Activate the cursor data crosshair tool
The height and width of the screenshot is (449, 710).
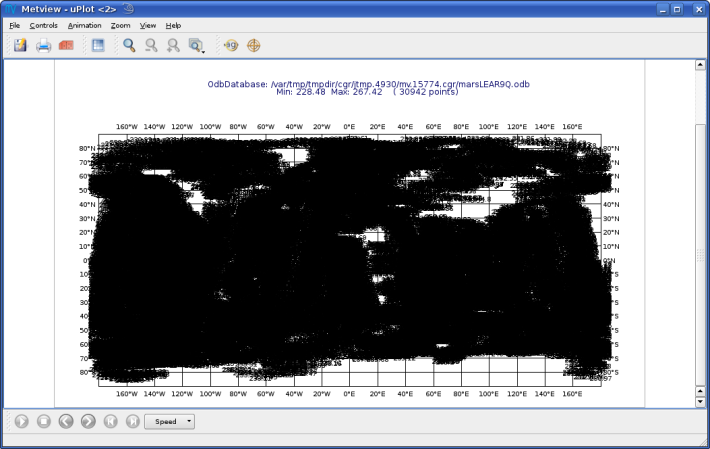click(254, 45)
